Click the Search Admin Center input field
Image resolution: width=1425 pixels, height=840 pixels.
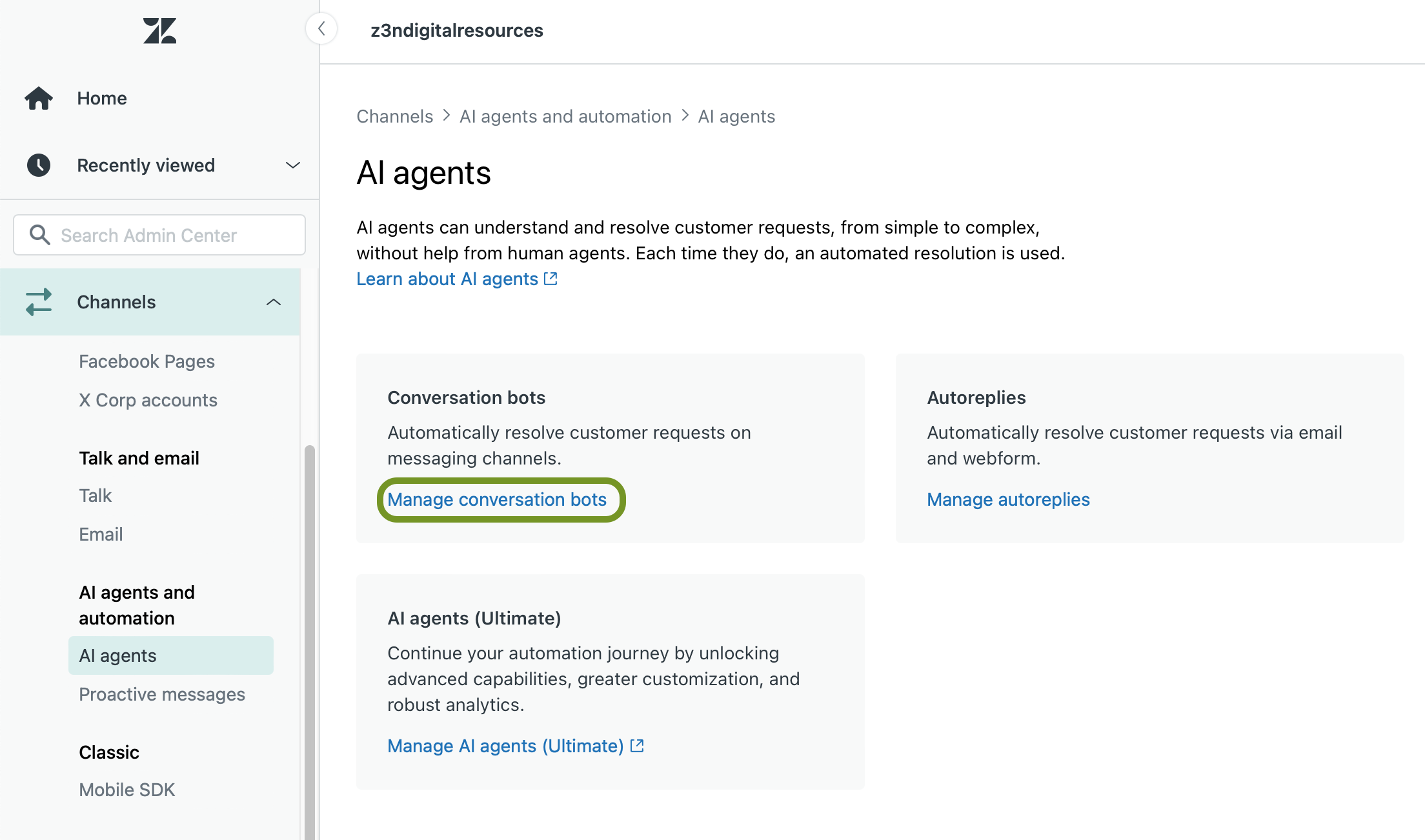point(159,234)
